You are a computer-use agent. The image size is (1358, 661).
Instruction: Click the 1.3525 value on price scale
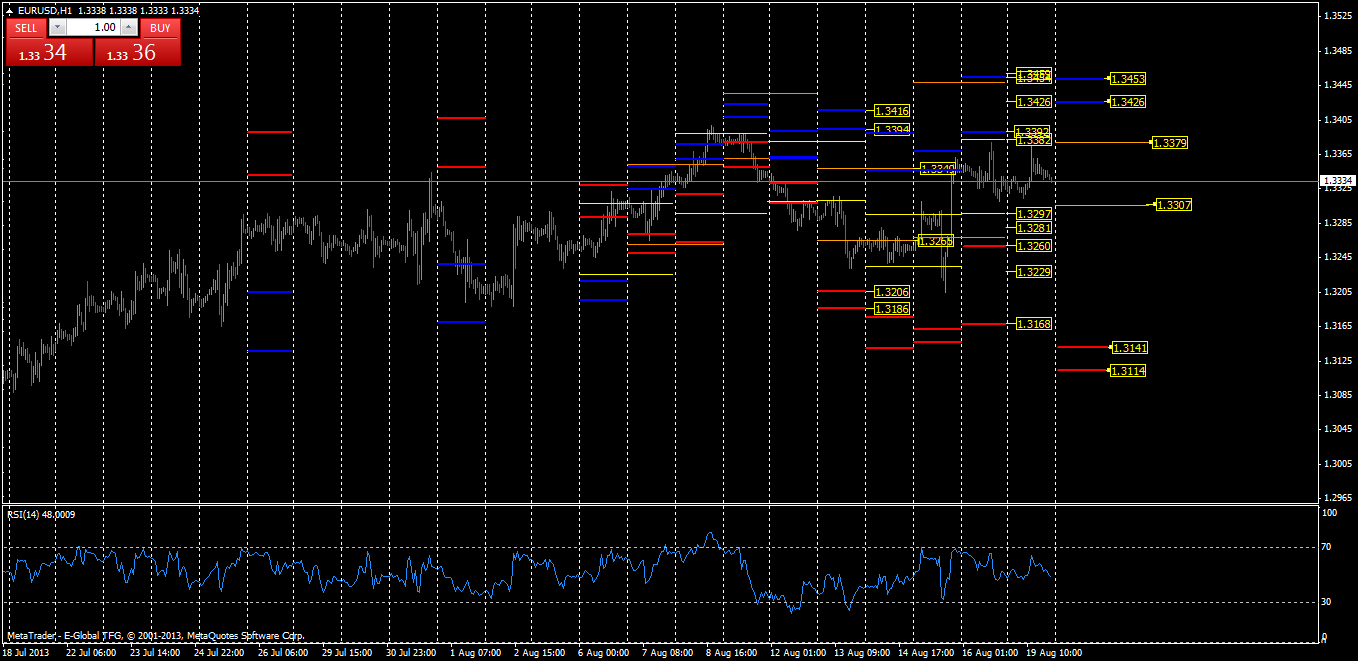[x=1338, y=16]
